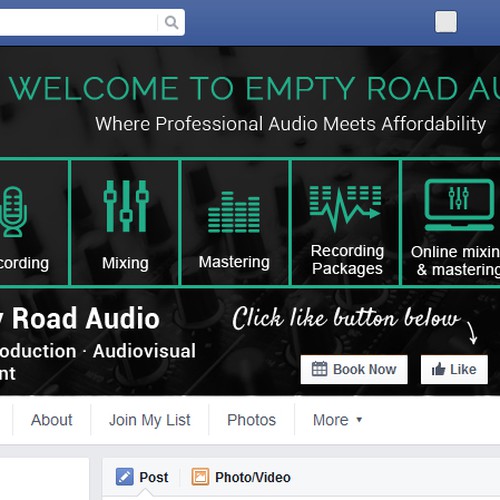500x500 pixels.
Task: Select the Mastering equalizer bars icon
Action: [234, 212]
